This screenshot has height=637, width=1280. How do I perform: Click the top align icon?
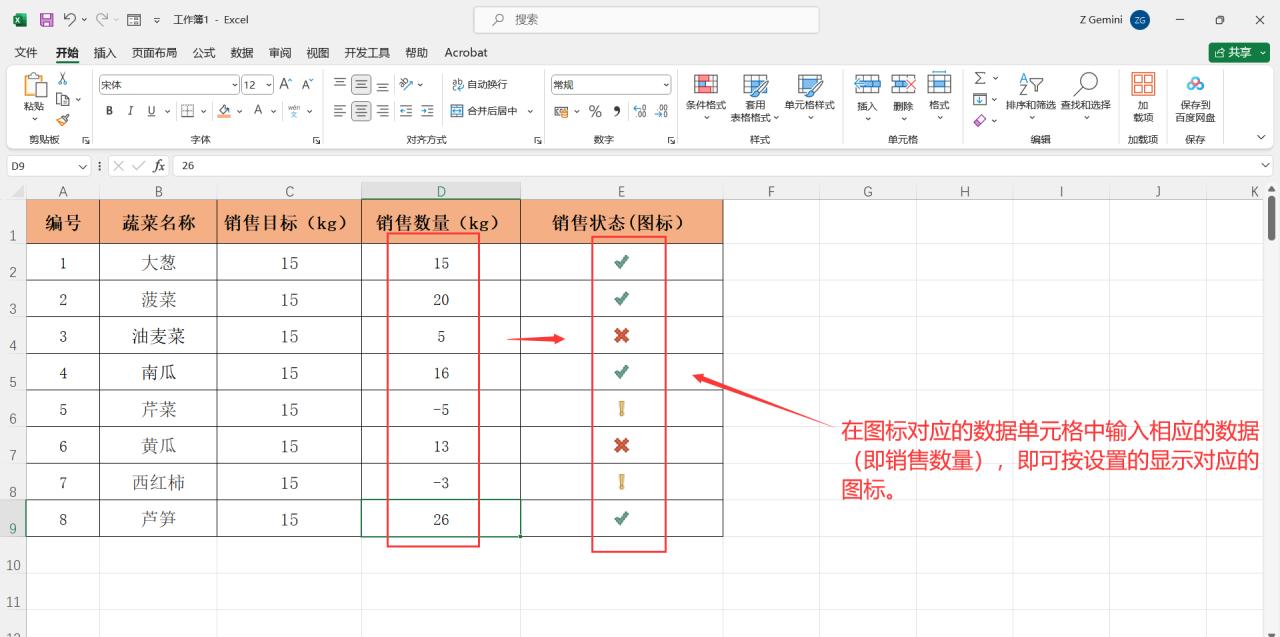[x=340, y=84]
